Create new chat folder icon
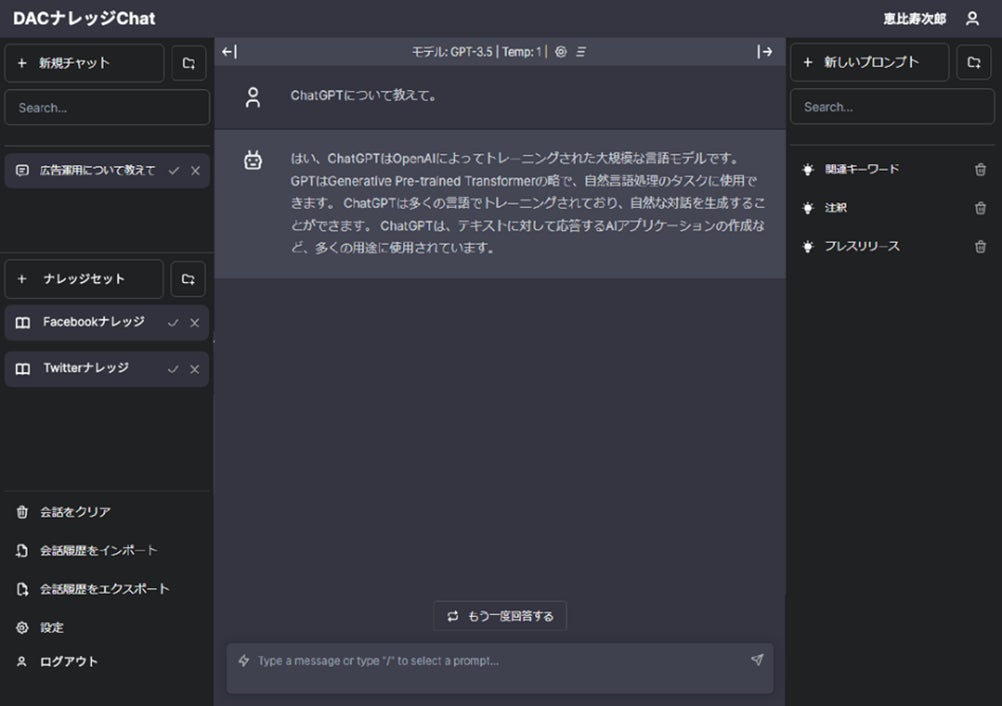 [188, 63]
